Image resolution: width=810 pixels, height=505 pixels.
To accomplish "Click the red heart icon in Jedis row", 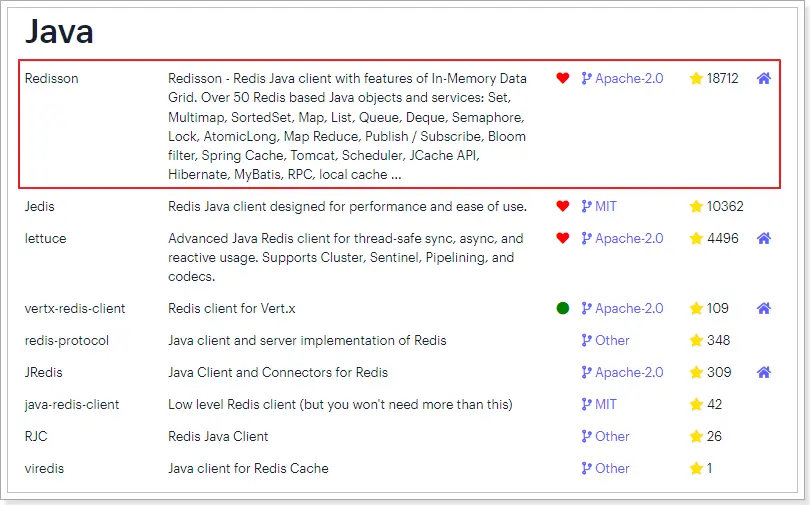I will pos(563,206).
